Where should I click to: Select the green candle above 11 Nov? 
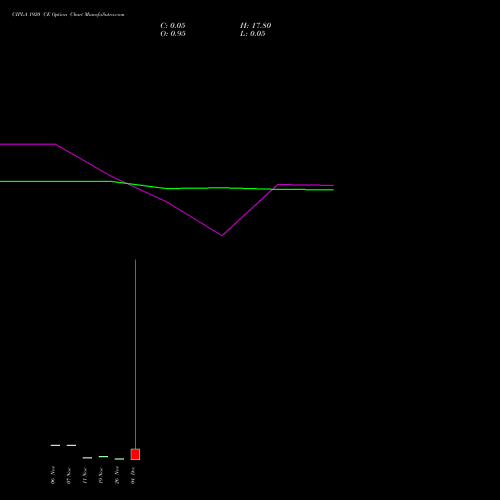[87, 458]
